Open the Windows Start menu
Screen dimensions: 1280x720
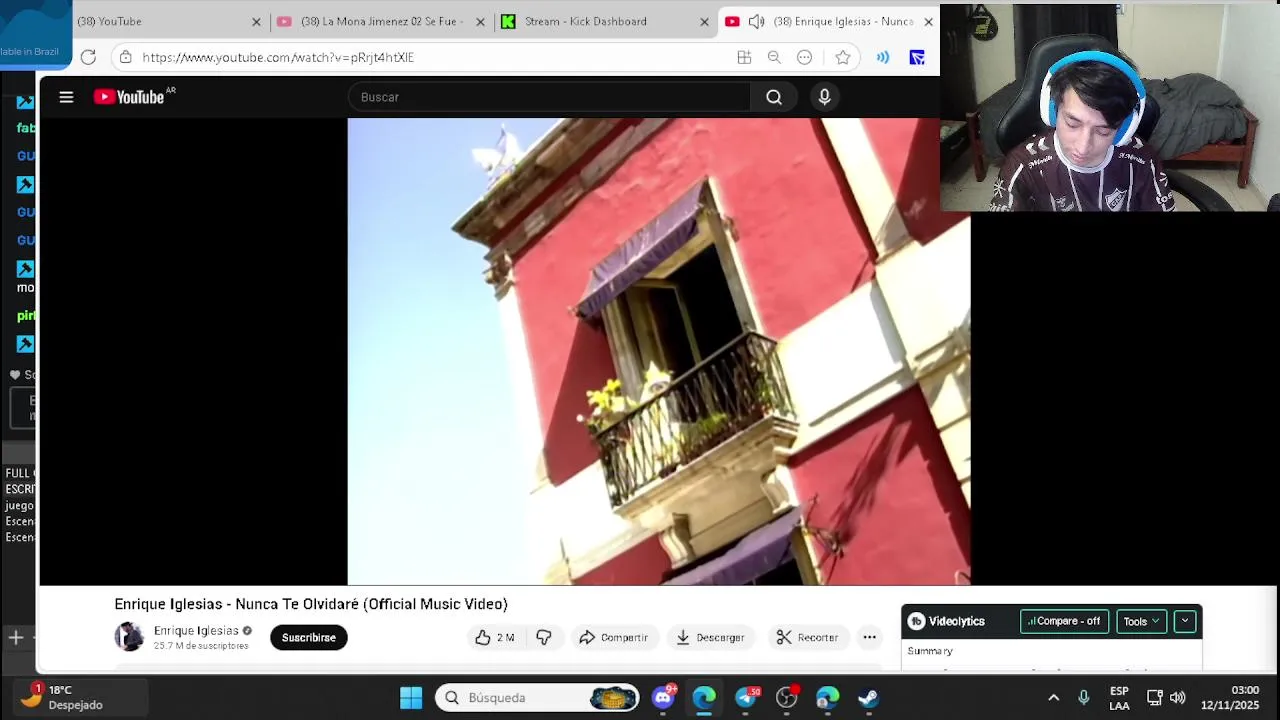click(411, 698)
